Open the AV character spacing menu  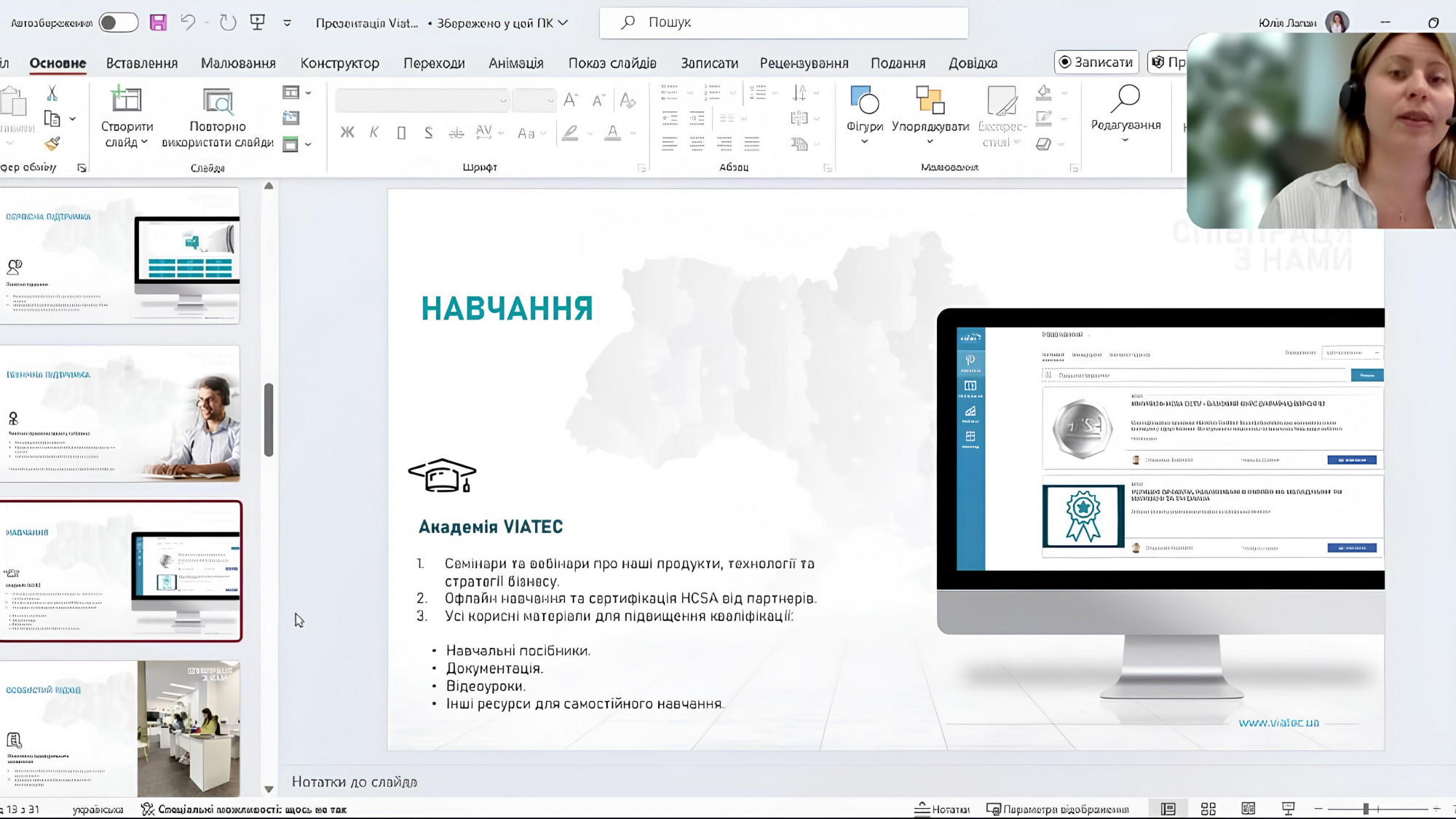(x=488, y=132)
